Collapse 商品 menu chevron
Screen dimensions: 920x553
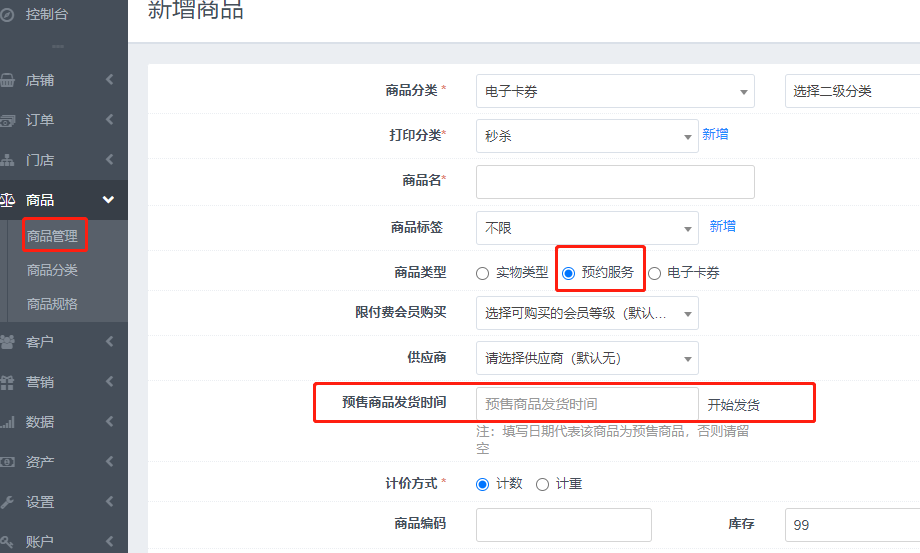click(x=109, y=199)
